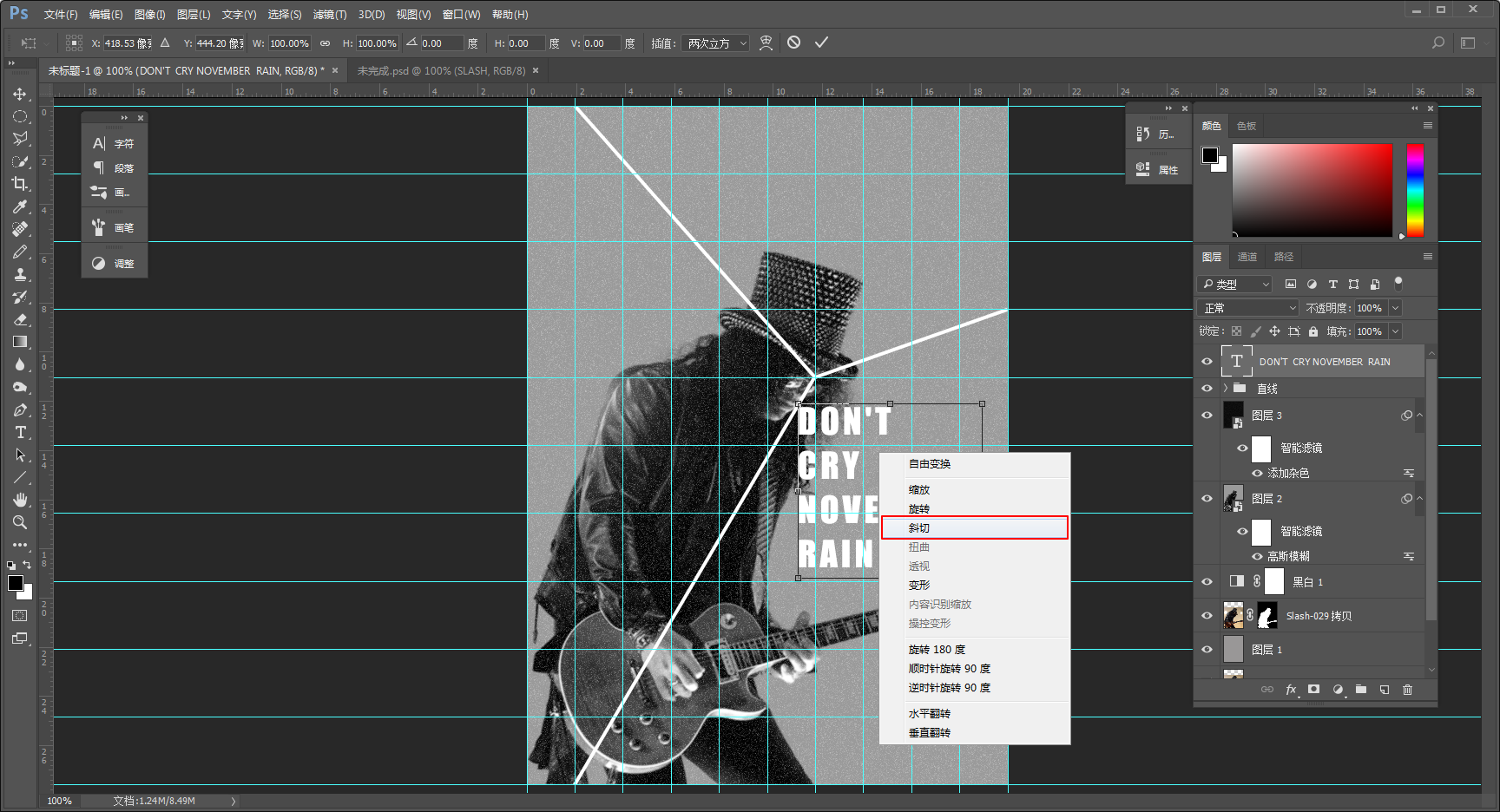Click the hue slider strip
This screenshot has height=812, width=1500.
click(1415, 190)
